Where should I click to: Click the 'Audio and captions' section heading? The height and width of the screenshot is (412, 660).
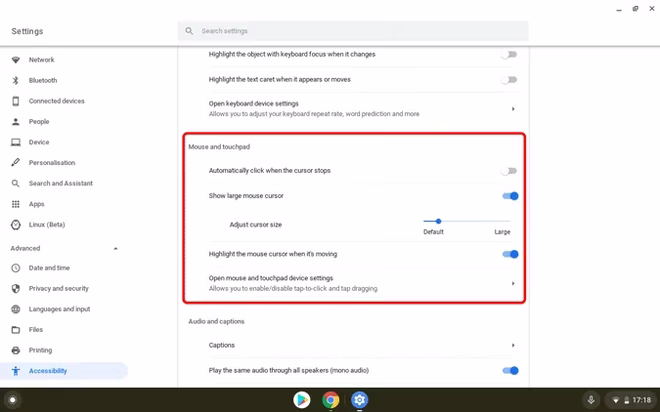216,322
